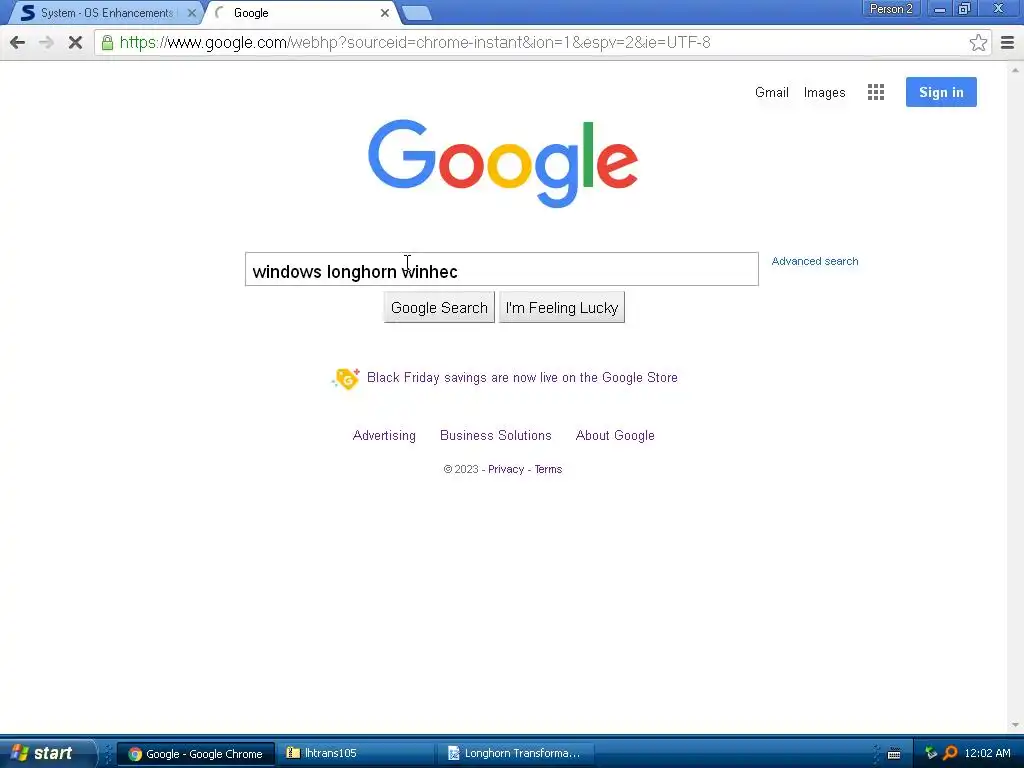Open the About Google link
The width and height of the screenshot is (1024, 768).
click(x=615, y=436)
